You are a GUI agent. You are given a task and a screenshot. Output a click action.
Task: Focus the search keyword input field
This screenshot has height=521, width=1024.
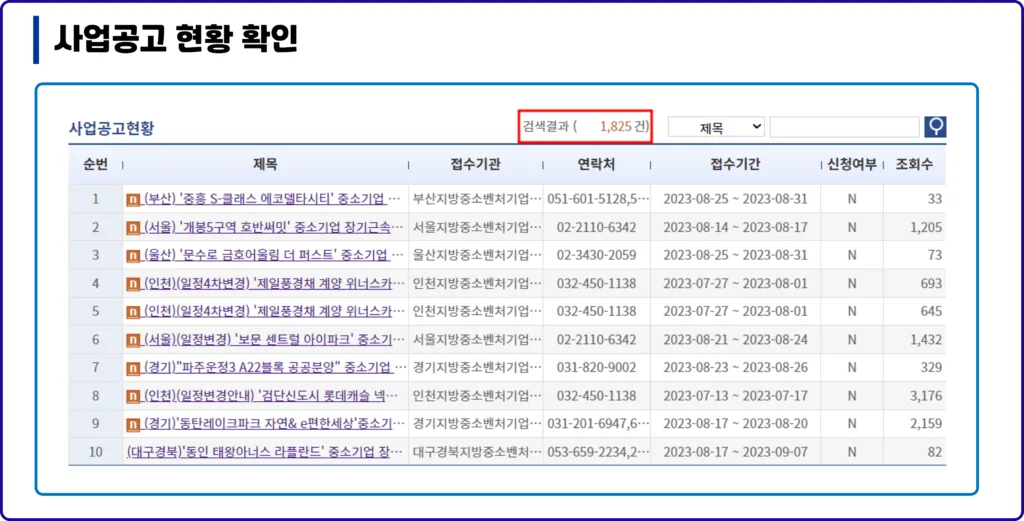pyautogui.click(x=844, y=127)
